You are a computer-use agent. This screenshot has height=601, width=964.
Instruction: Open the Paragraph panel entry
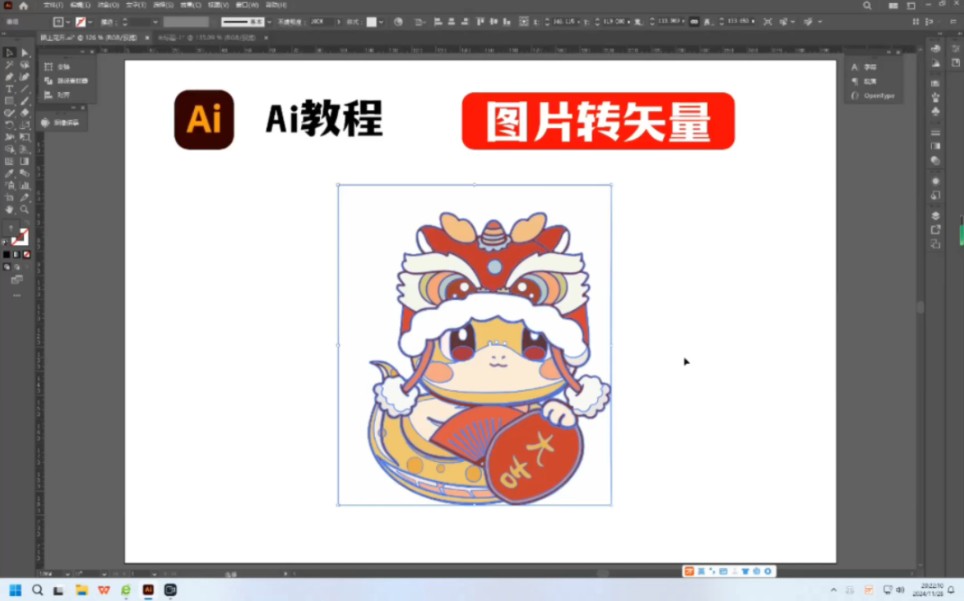coord(864,81)
